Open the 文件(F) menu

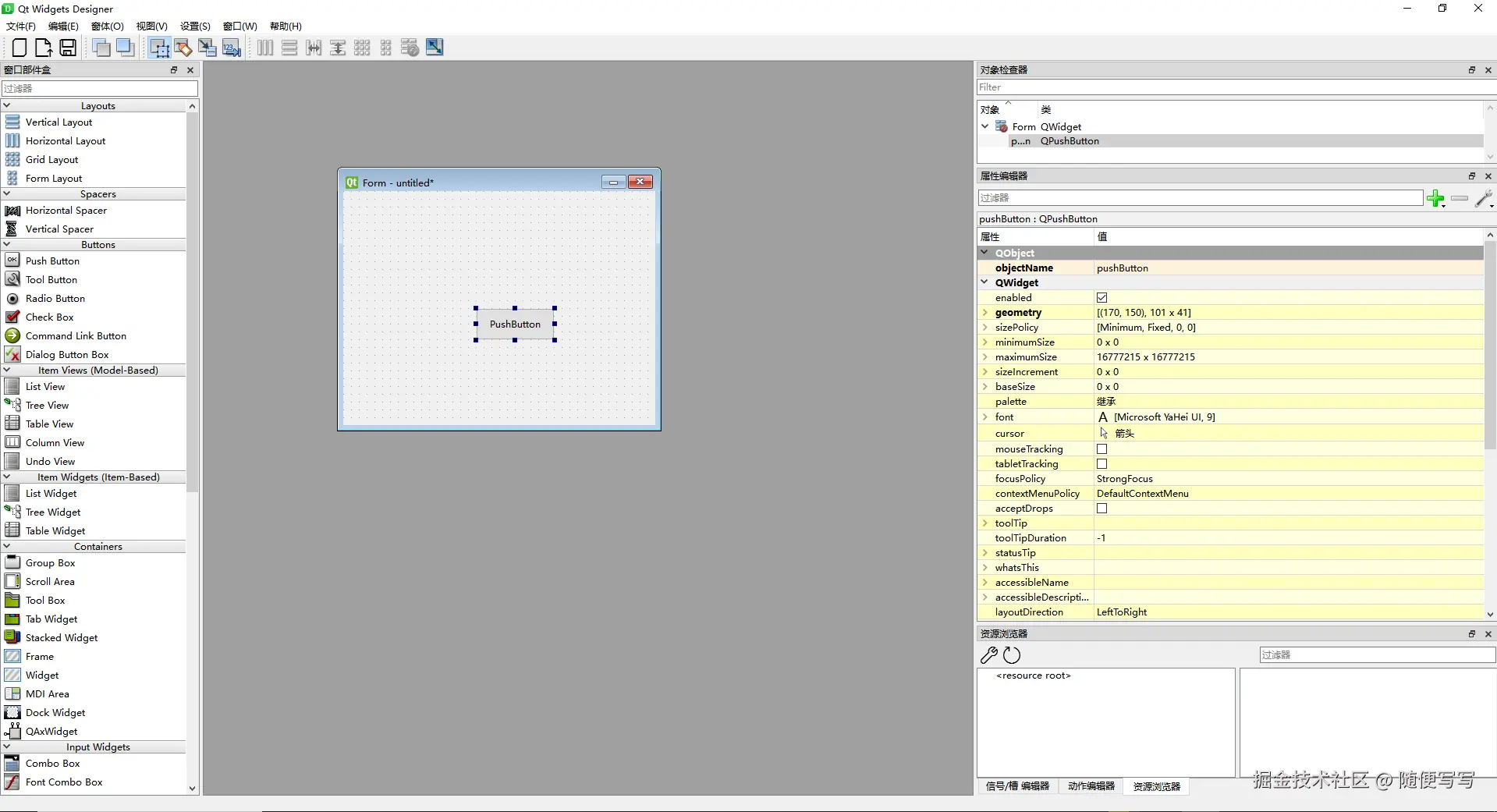click(21, 26)
